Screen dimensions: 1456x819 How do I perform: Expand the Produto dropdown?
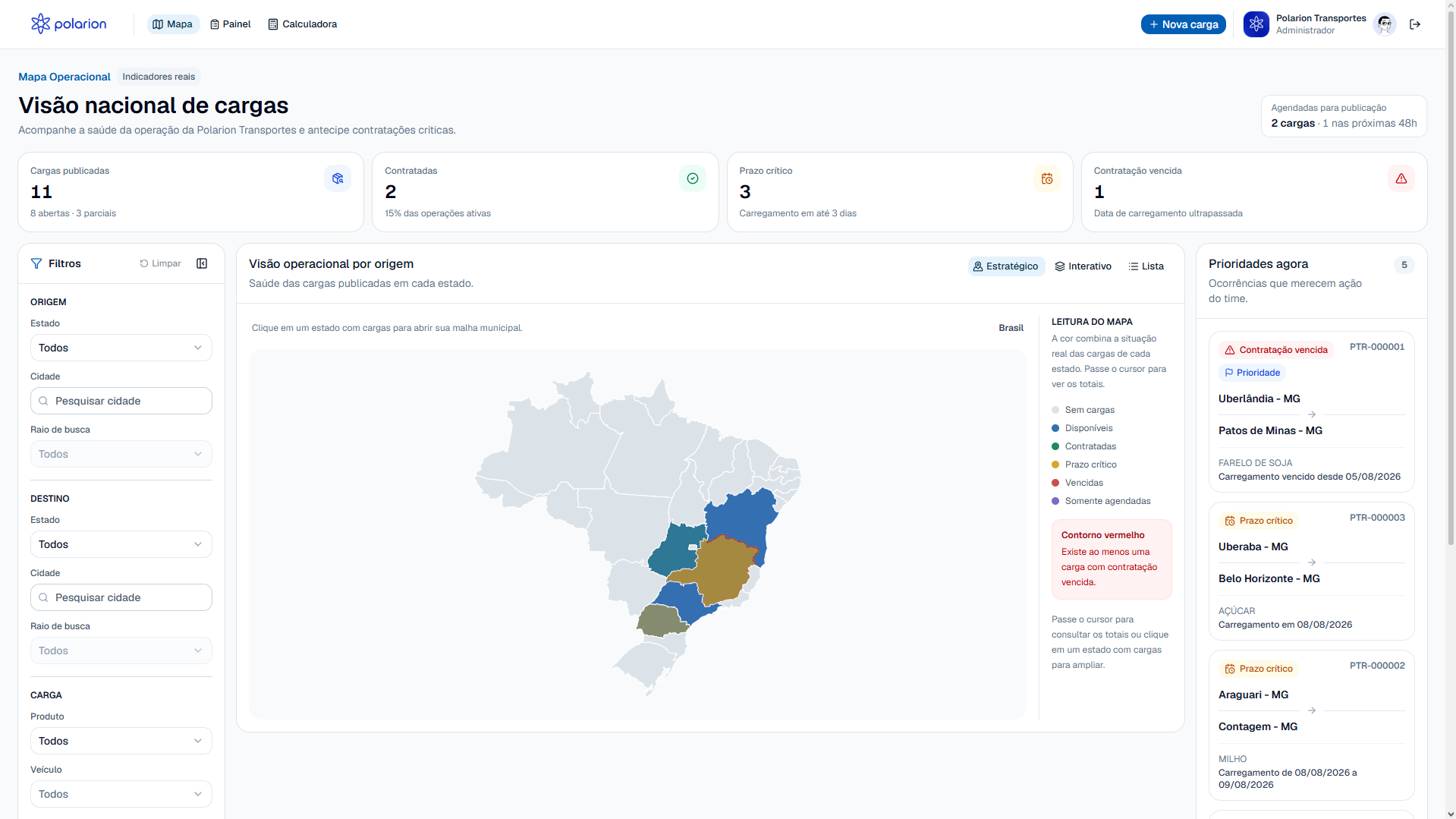[121, 741]
